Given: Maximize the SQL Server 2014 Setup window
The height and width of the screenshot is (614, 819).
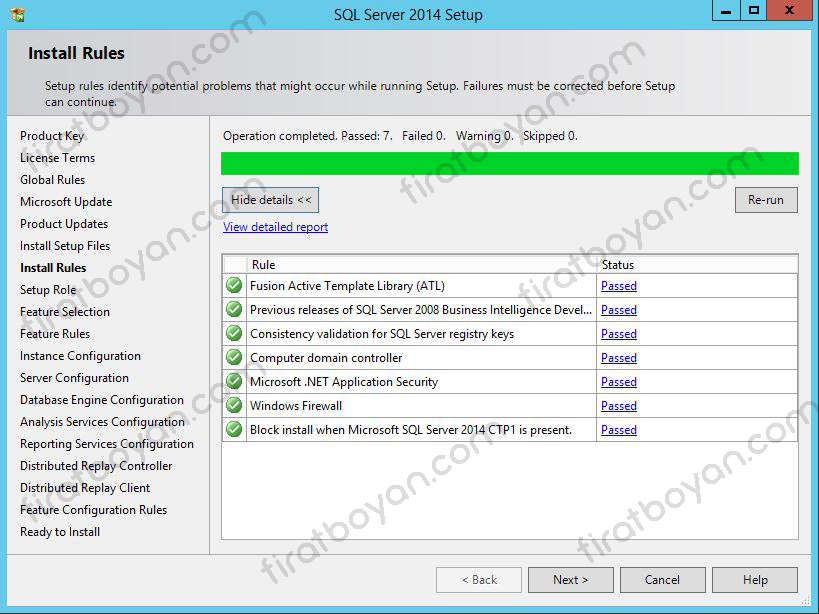Looking at the screenshot, I should click(x=754, y=10).
